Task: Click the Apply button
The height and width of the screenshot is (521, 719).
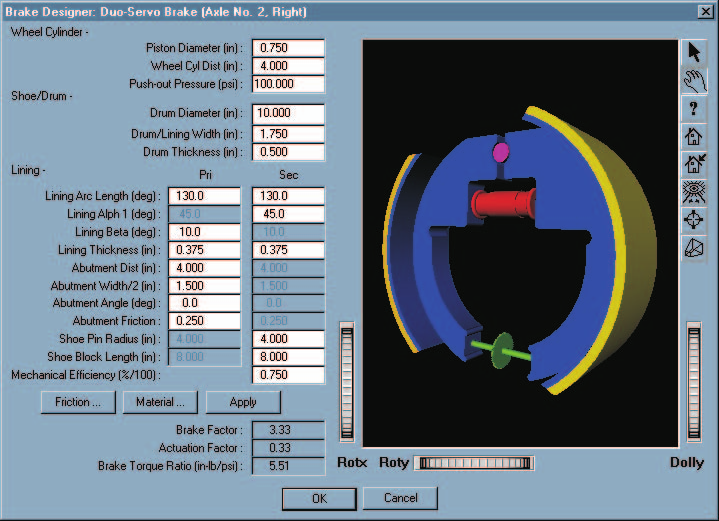Action: [x=243, y=402]
